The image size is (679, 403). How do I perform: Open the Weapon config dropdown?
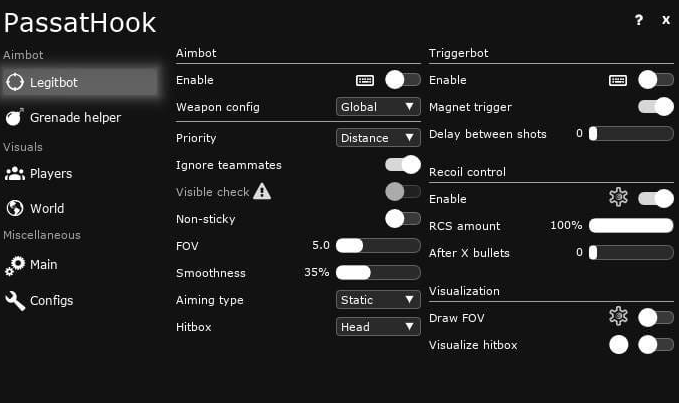click(x=378, y=107)
